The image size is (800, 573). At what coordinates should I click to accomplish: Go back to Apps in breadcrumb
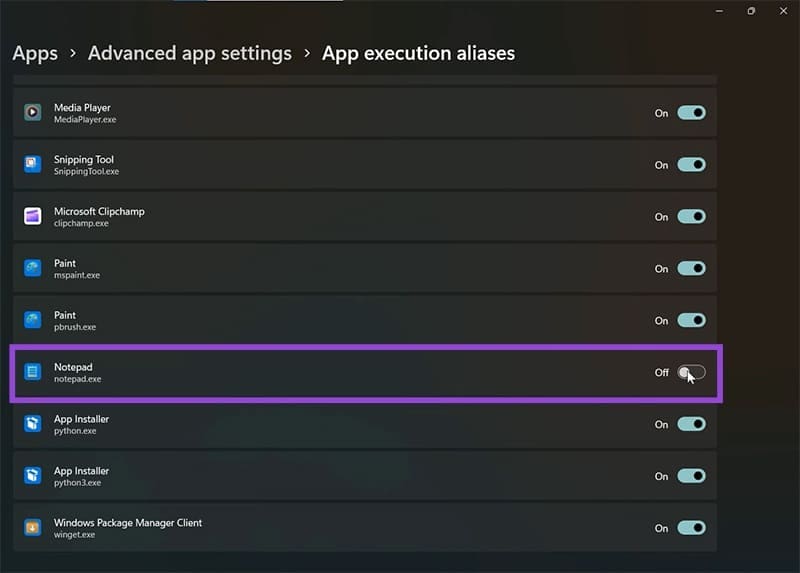[x=35, y=54]
